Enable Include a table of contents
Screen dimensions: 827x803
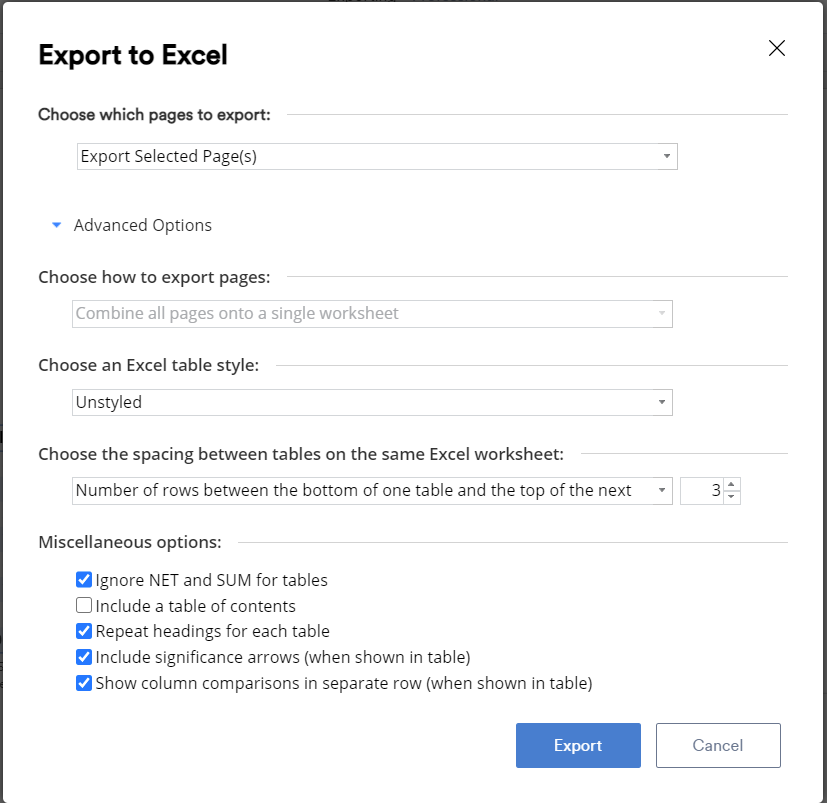83,605
